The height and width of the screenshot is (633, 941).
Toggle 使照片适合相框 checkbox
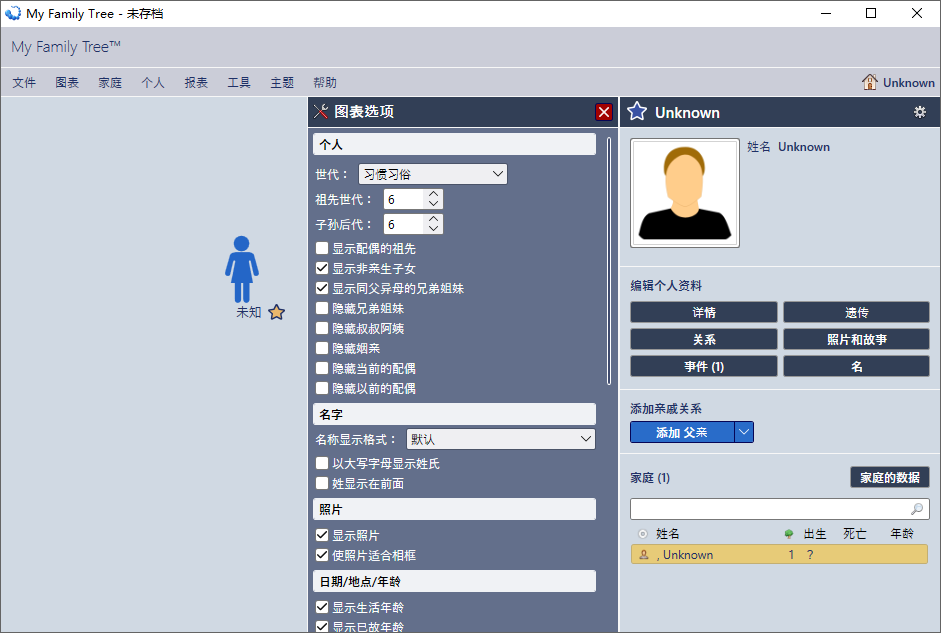322,555
